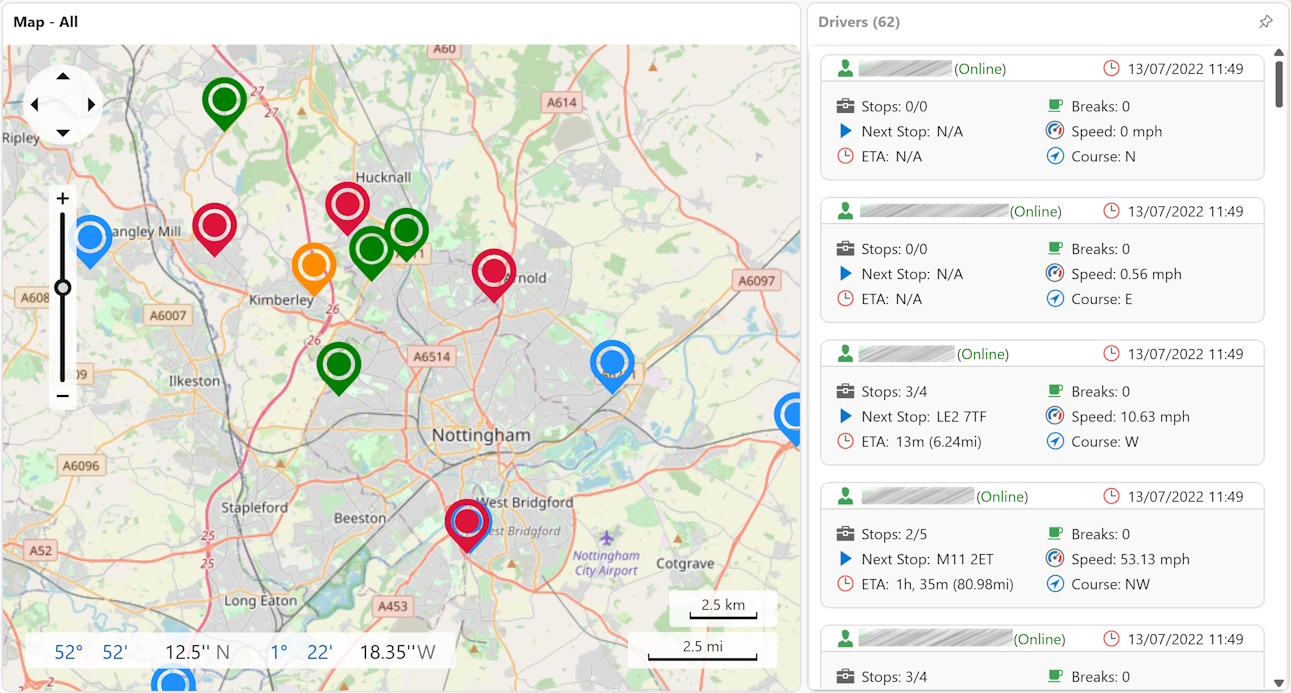Click the red marker at West Bridgford

click(x=467, y=521)
